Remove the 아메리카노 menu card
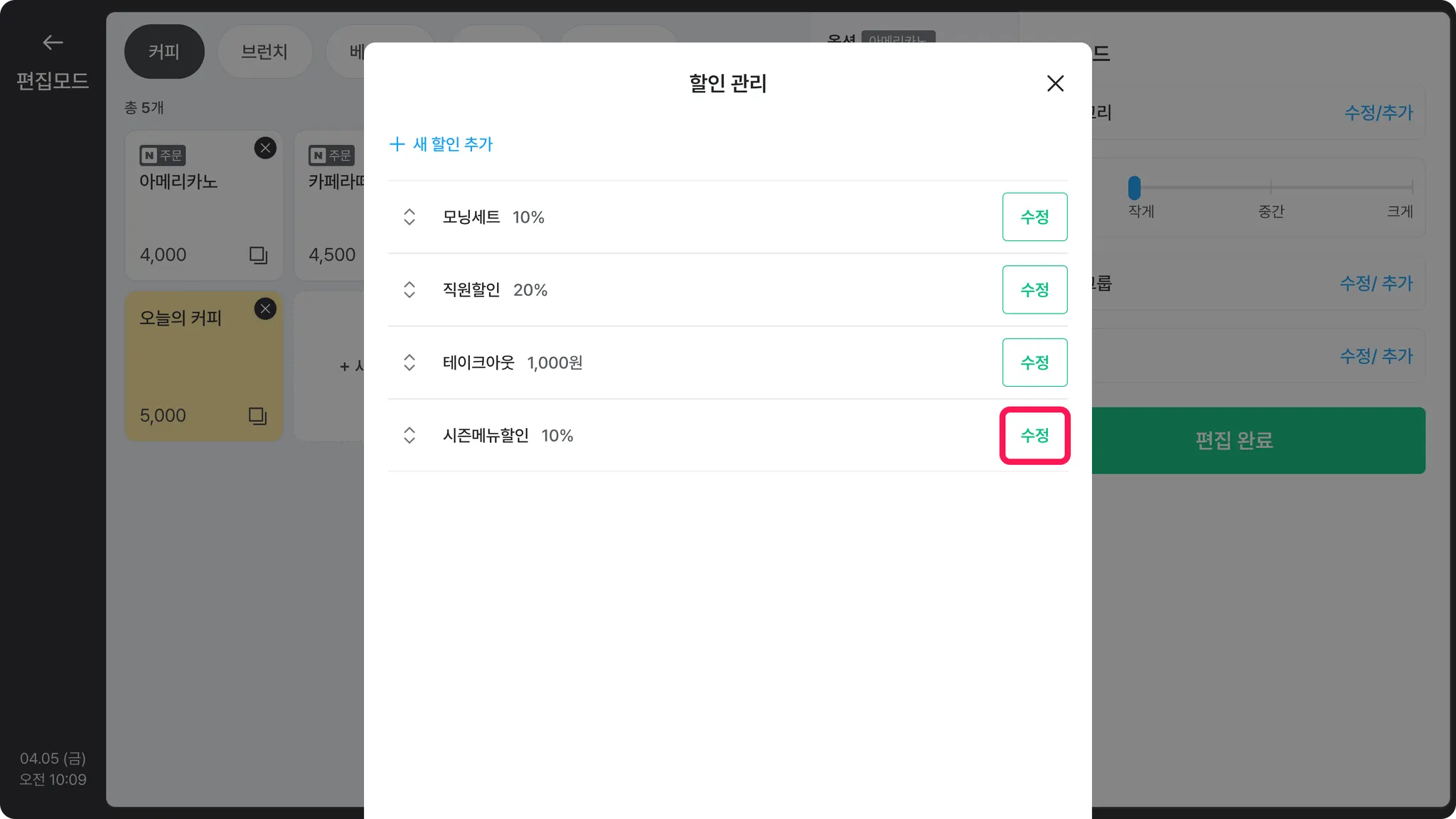The width and height of the screenshot is (1456, 819). [x=265, y=148]
